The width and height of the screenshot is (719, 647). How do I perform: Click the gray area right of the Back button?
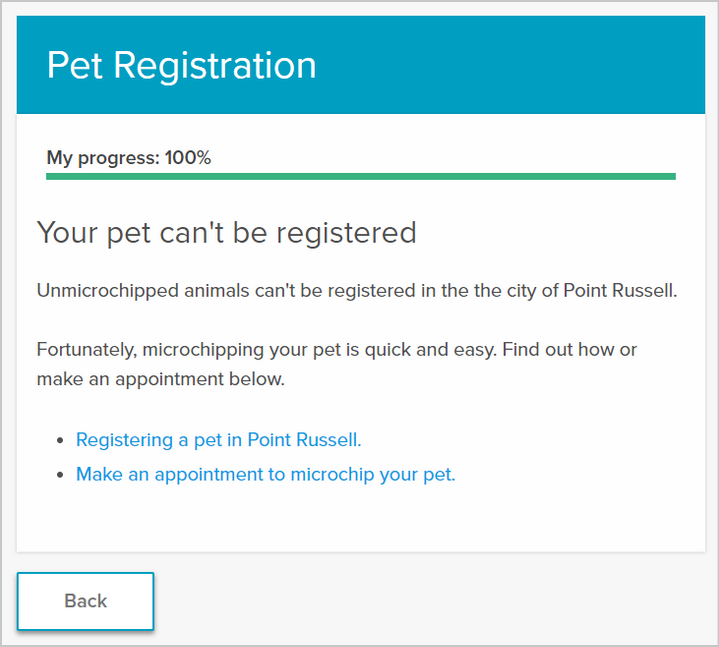(x=430, y=601)
